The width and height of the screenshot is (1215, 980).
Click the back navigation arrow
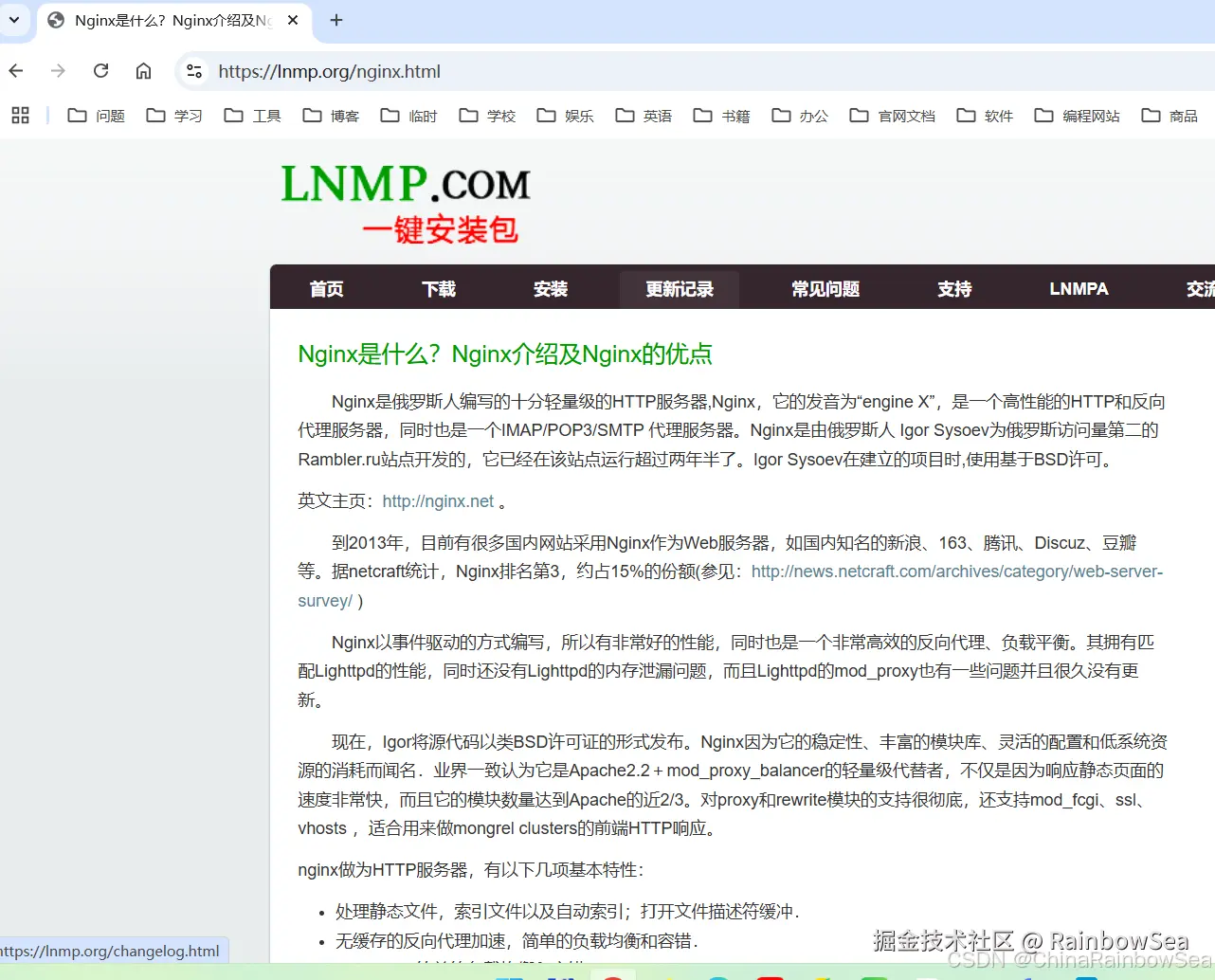15,71
